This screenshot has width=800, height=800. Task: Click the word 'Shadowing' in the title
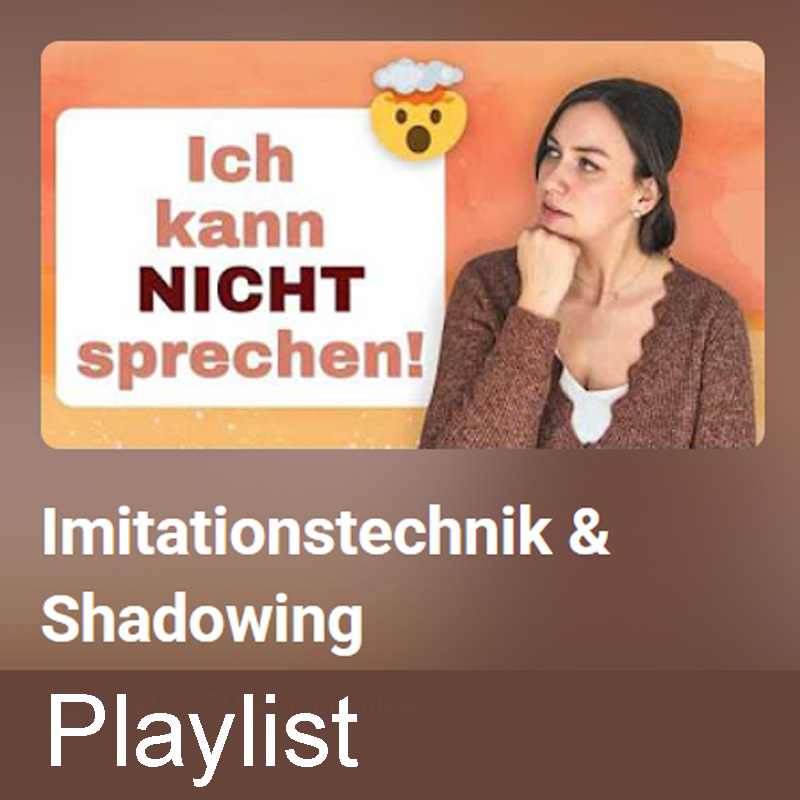(x=202, y=622)
